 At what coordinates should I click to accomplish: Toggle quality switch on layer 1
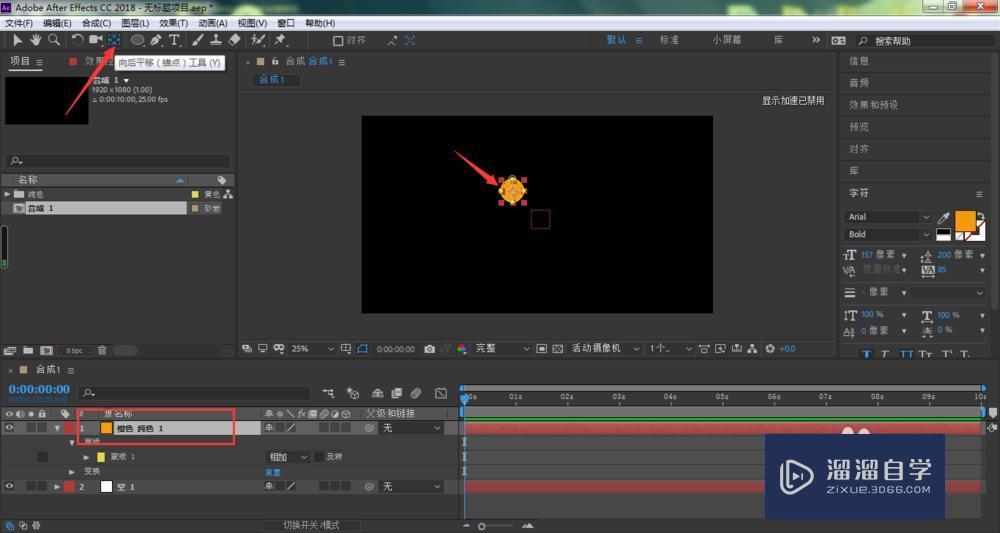click(x=291, y=428)
